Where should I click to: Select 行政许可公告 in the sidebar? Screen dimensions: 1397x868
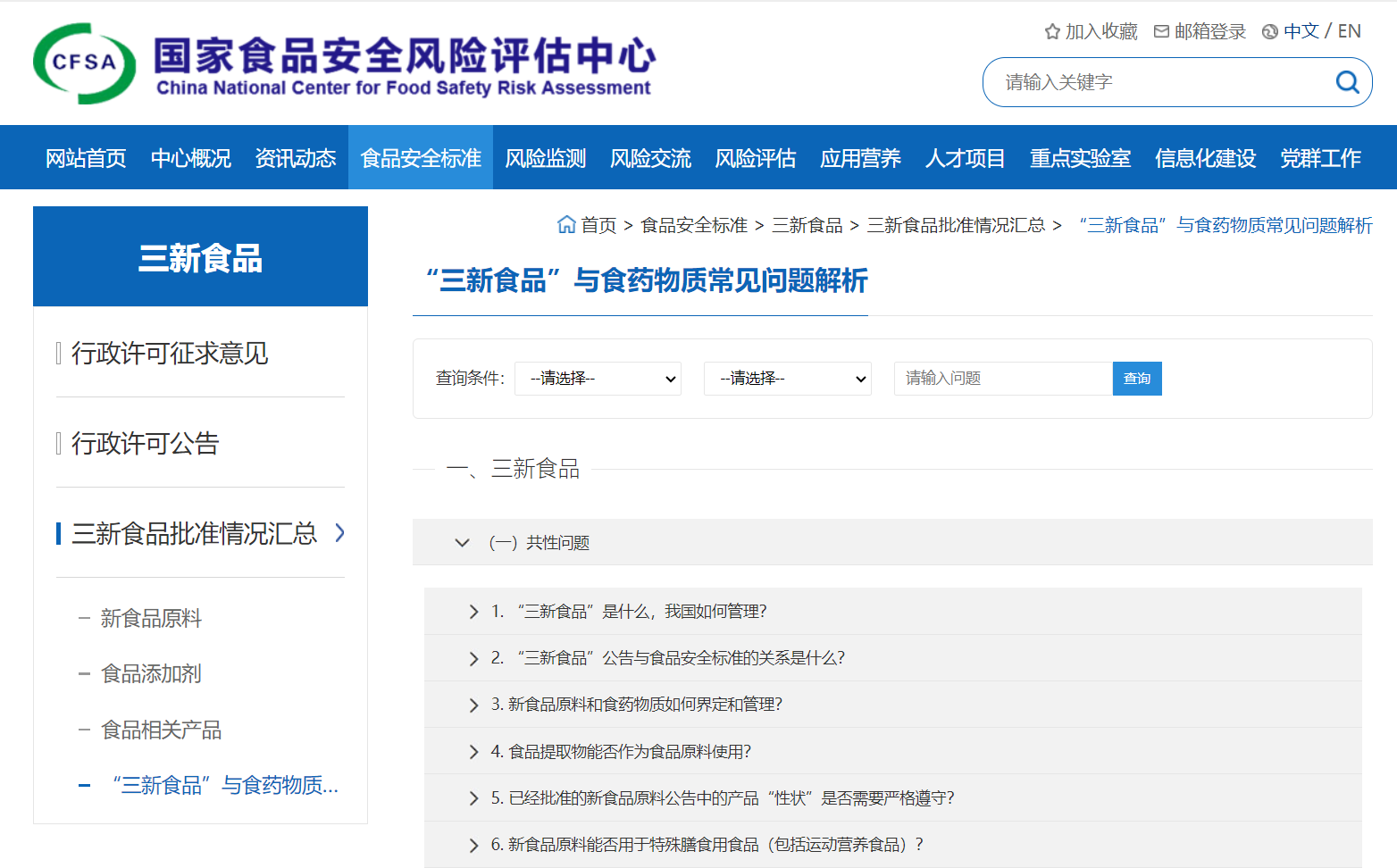[x=146, y=443]
